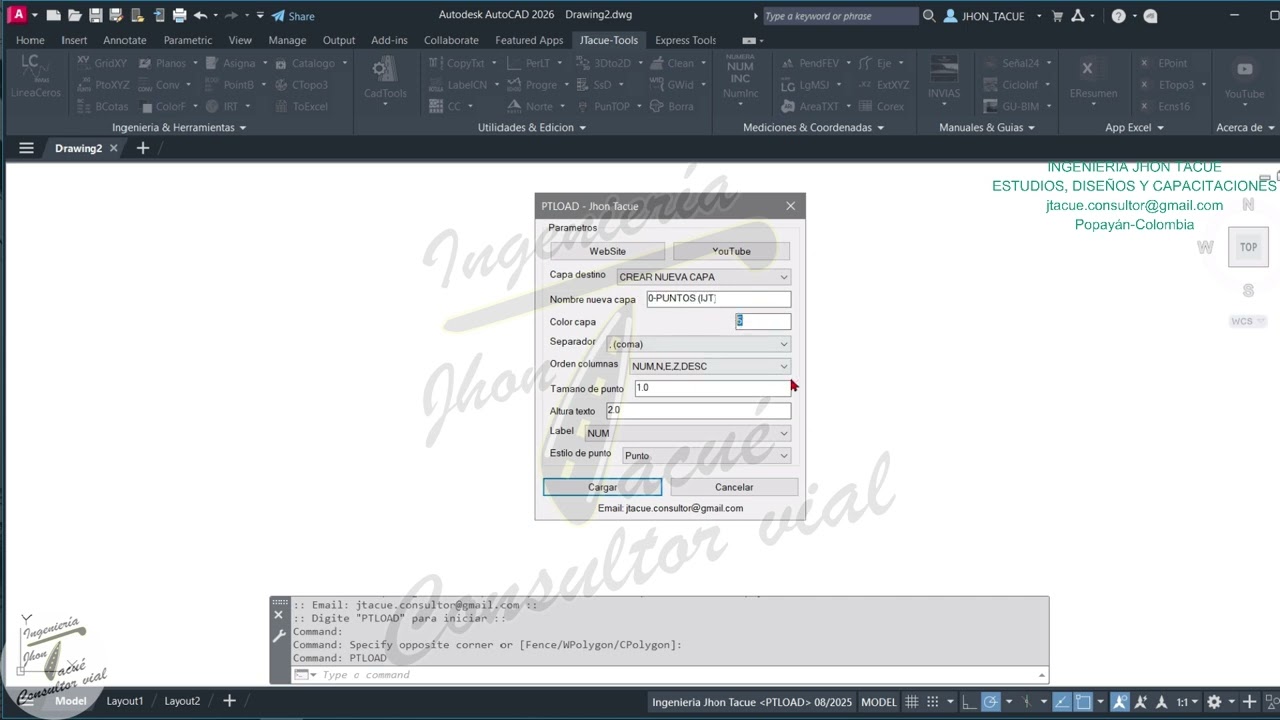Click the WebSite button in PTLOAD dialog

point(607,251)
